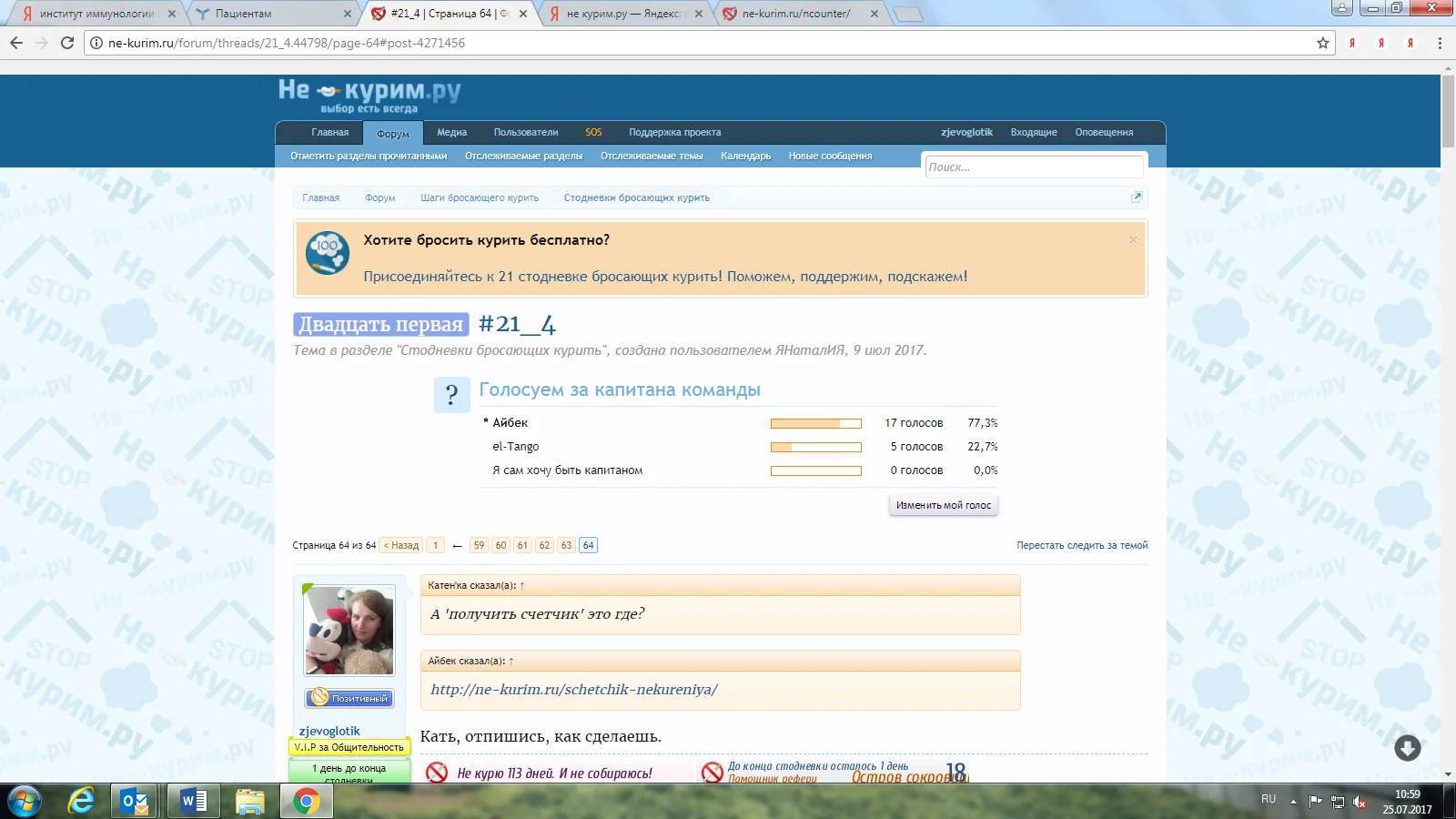Viewport: 1456px width, 819px height.
Task: Click the 'Я сам хочу быть капитаном' result bar
Action: (x=816, y=470)
